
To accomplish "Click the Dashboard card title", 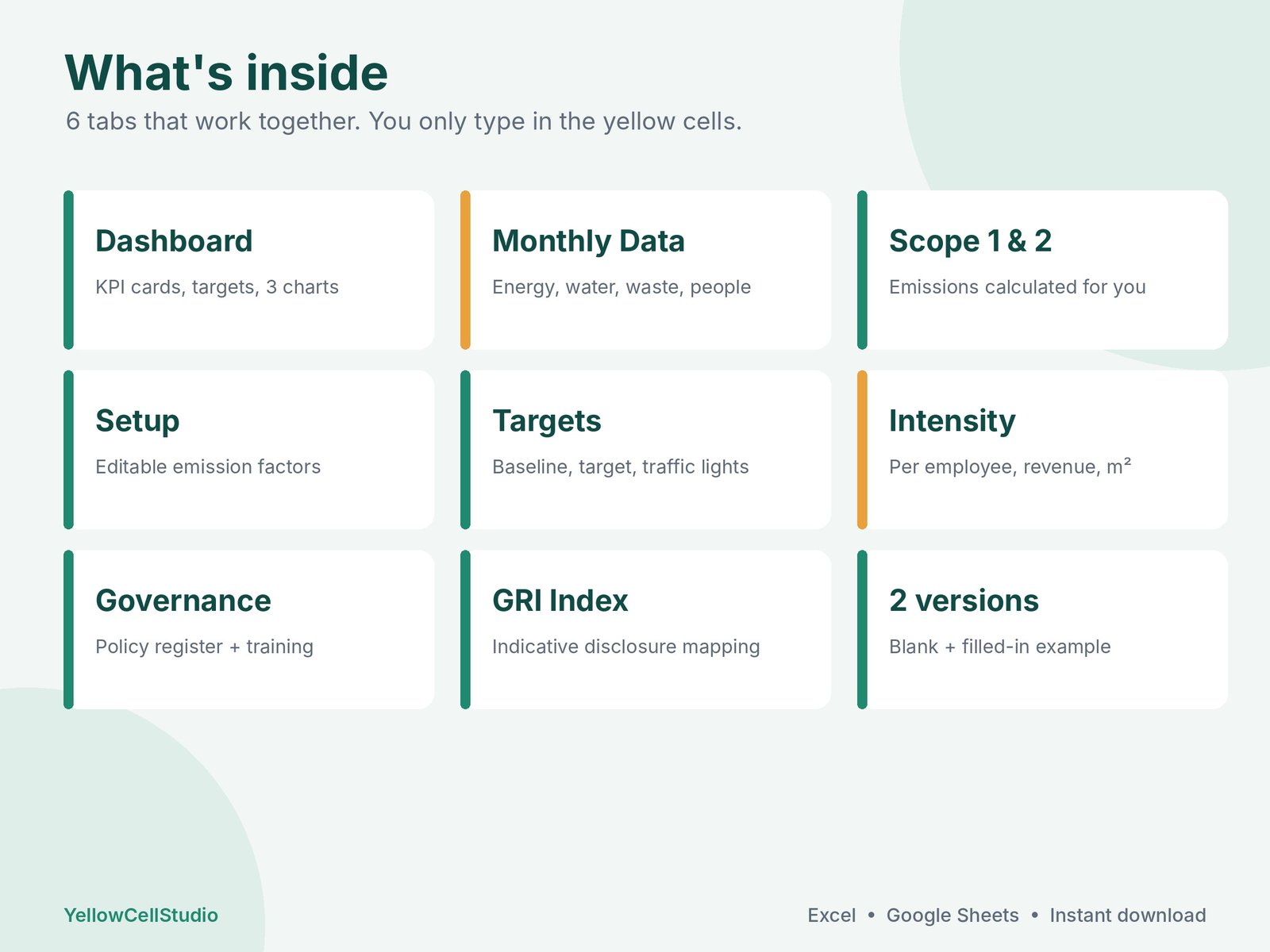I will [174, 241].
